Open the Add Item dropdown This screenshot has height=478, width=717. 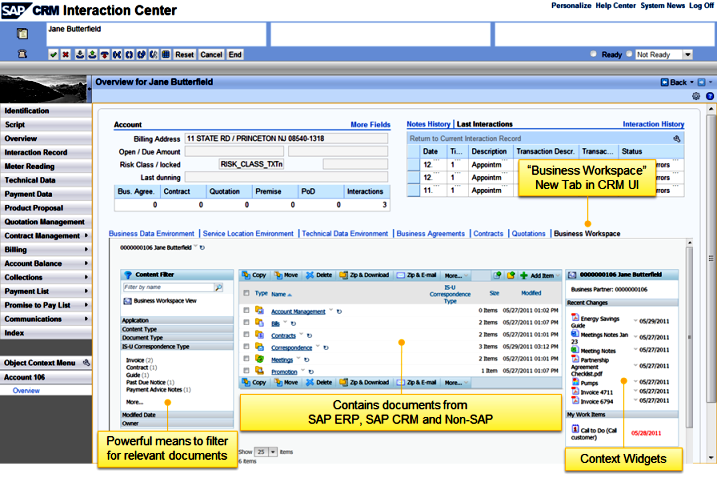pos(540,275)
